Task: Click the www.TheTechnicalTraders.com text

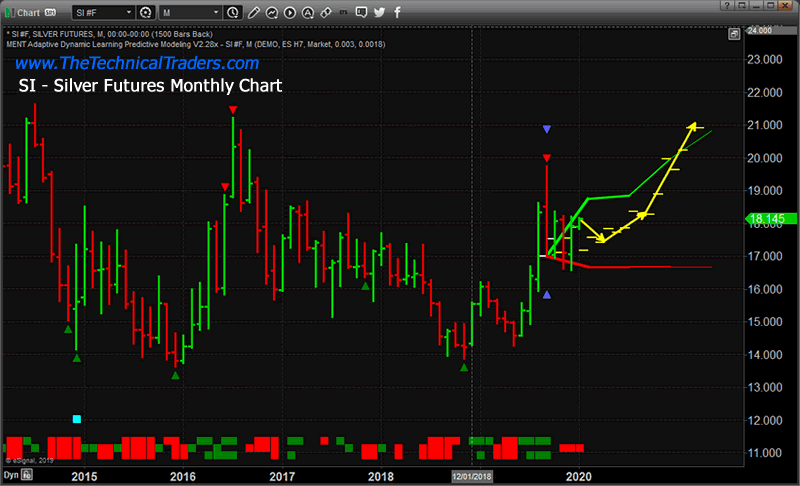Action: coord(137,63)
